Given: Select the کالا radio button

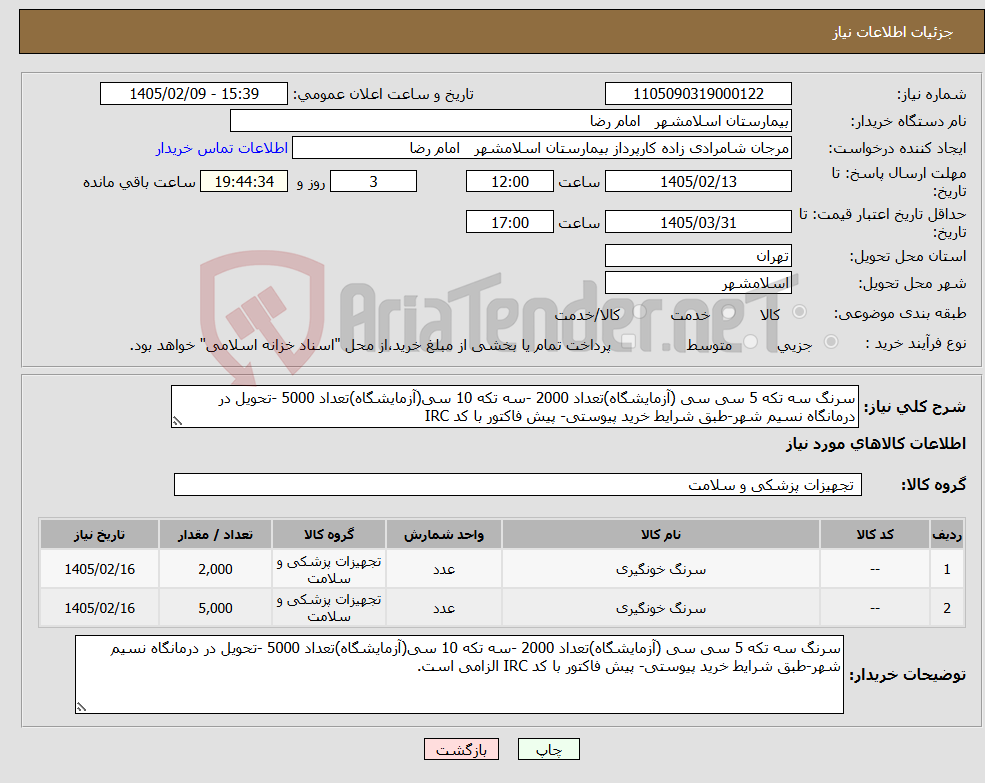Looking at the screenshot, I should pos(799,312).
